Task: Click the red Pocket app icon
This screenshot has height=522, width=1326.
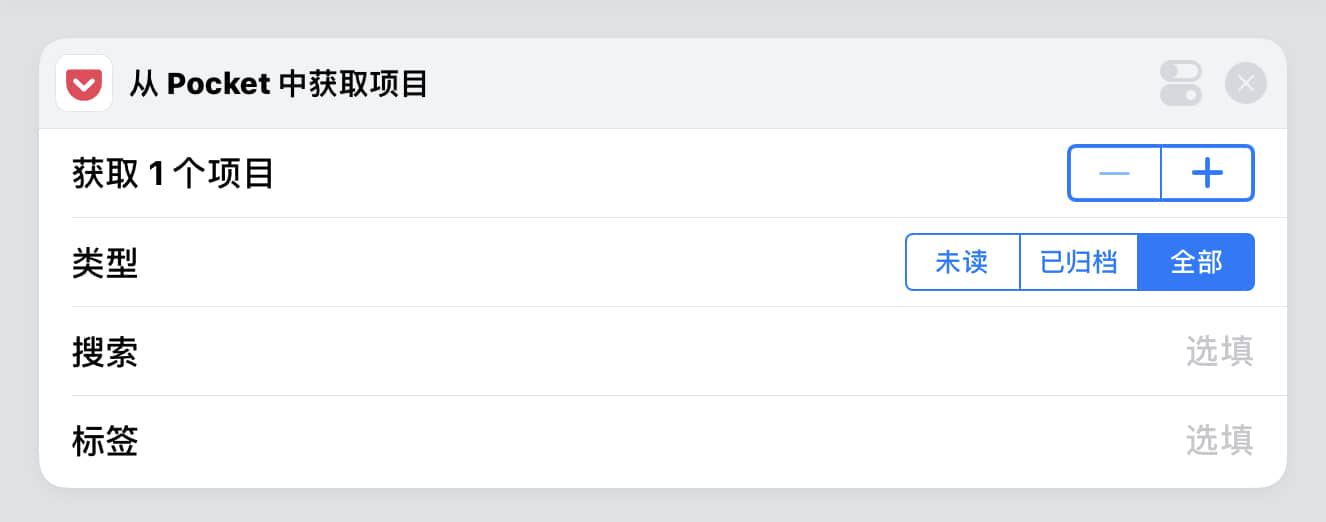Action: tap(84, 84)
